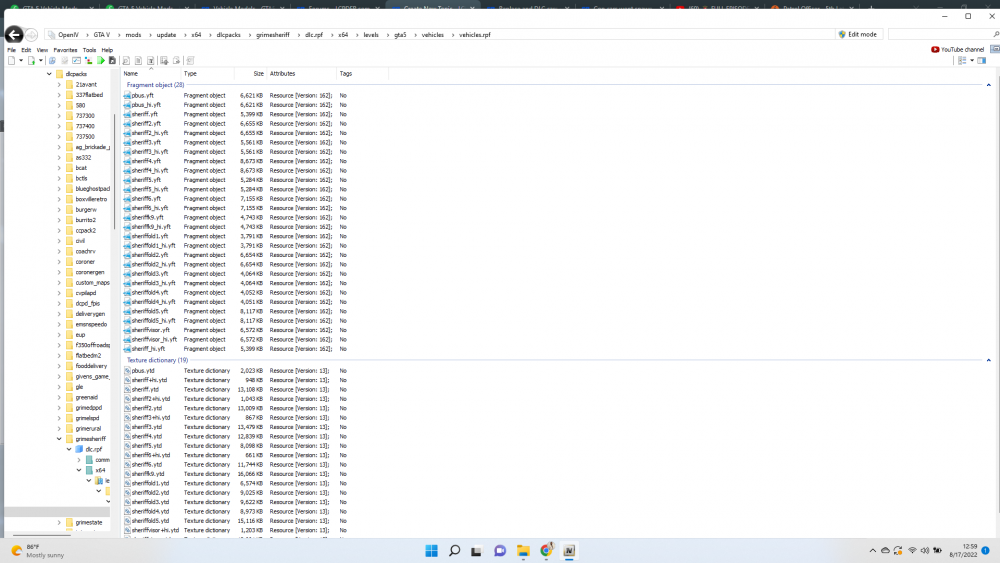1000x563 pixels.
Task: Sort by Size column header
Action: click(x=250, y=74)
